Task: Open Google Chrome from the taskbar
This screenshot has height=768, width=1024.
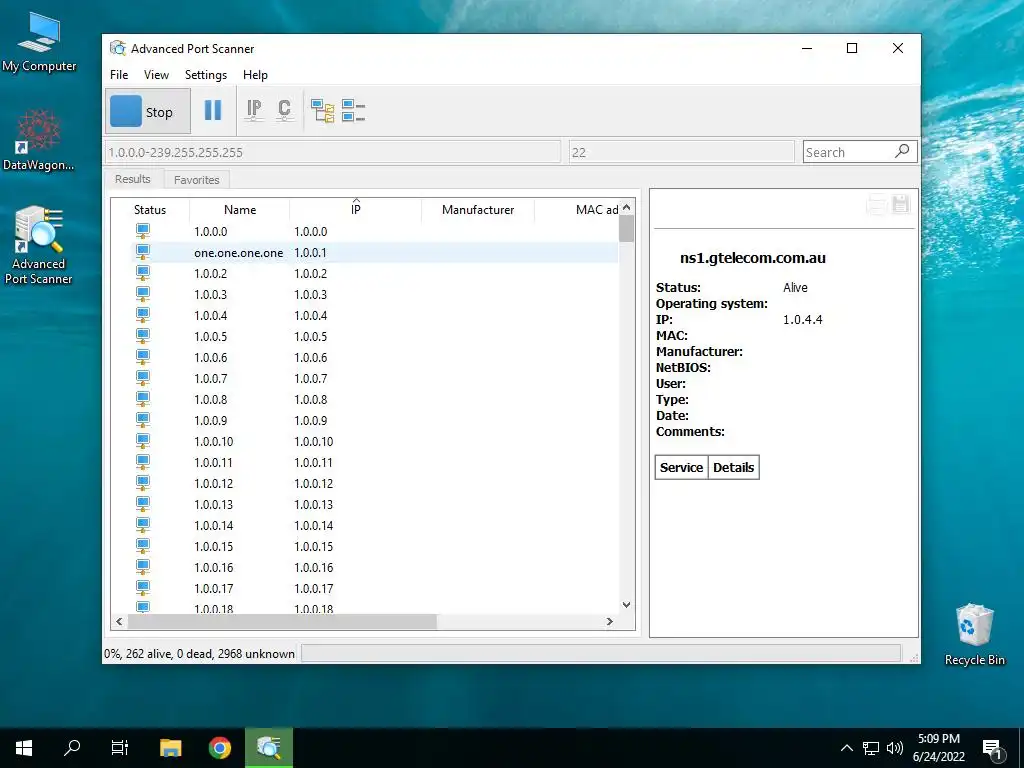Action: pyautogui.click(x=219, y=748)
